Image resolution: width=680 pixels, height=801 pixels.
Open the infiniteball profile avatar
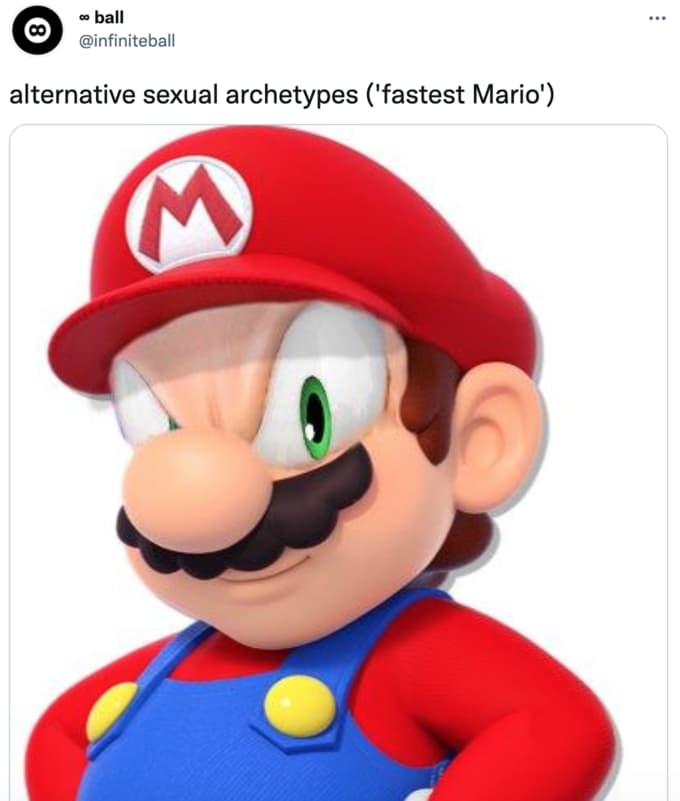click(x=37, y=30)
